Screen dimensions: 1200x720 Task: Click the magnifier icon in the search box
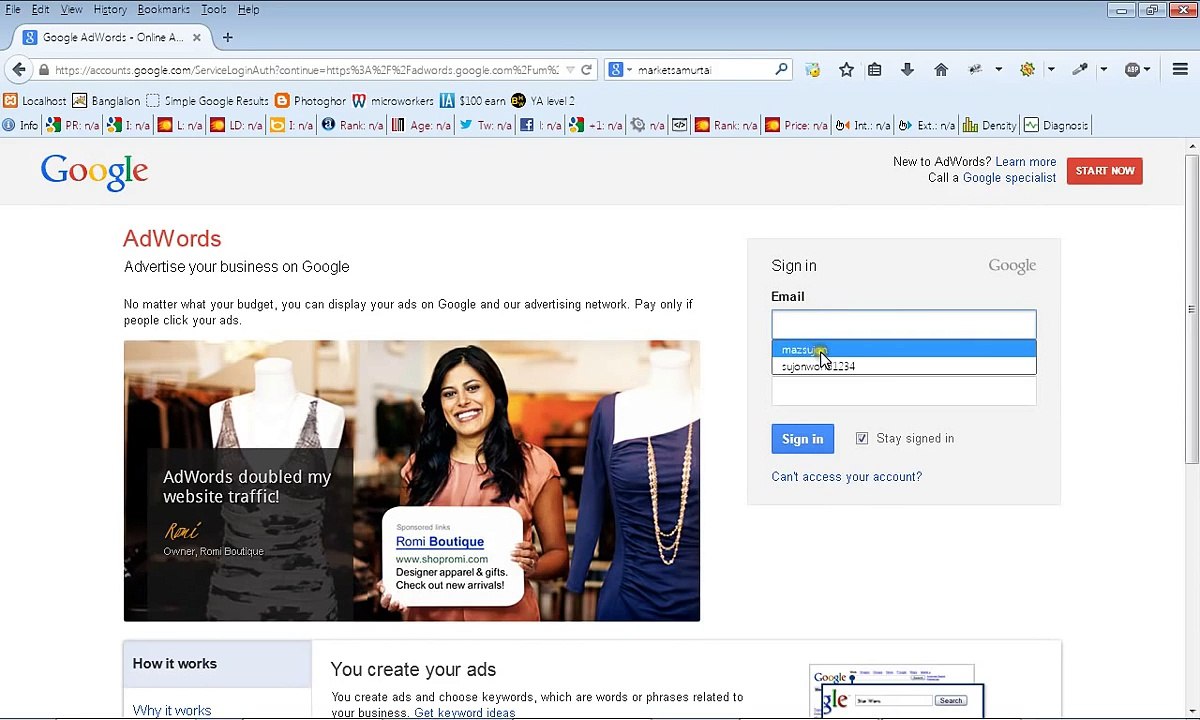coord(781,70)
